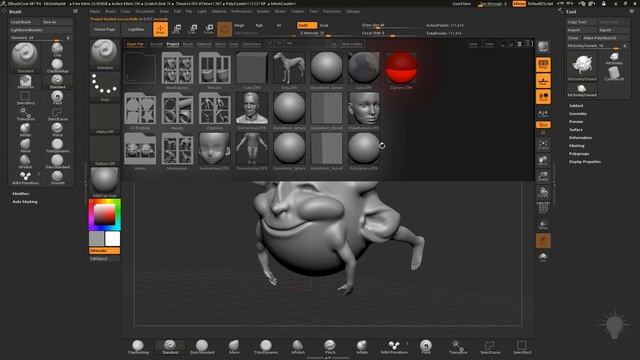Viewport: 640px width, 360px height.
Task: Pick the Transpose brush in Brush palette
Action: pyautogui.click(x=25, y=114)
